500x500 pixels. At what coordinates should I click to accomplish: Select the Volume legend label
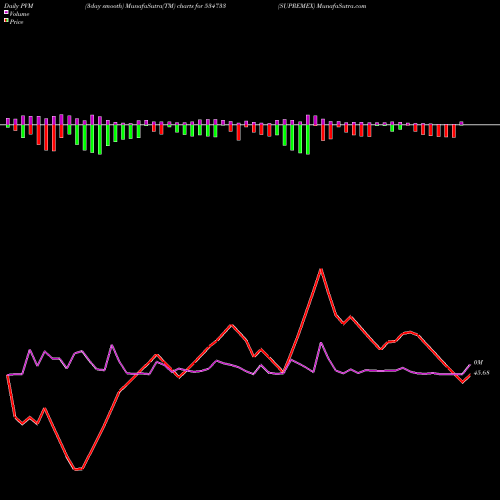pyautogui.click(x=19, y=14)
